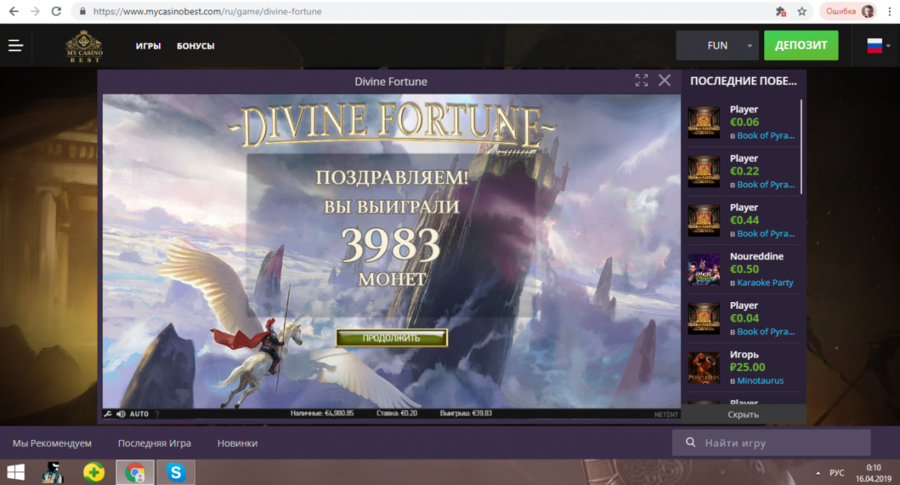Mute the game sound speaker icon

pyautogui.click(x=121, y=414)
